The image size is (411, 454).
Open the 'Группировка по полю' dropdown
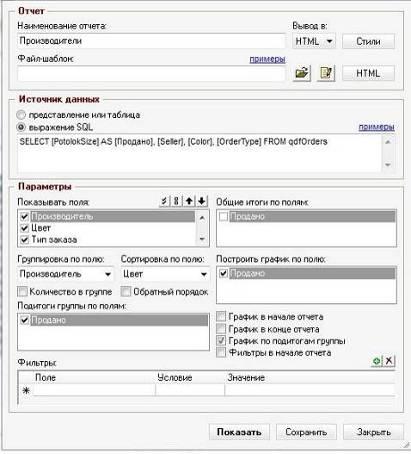point(65,274)
